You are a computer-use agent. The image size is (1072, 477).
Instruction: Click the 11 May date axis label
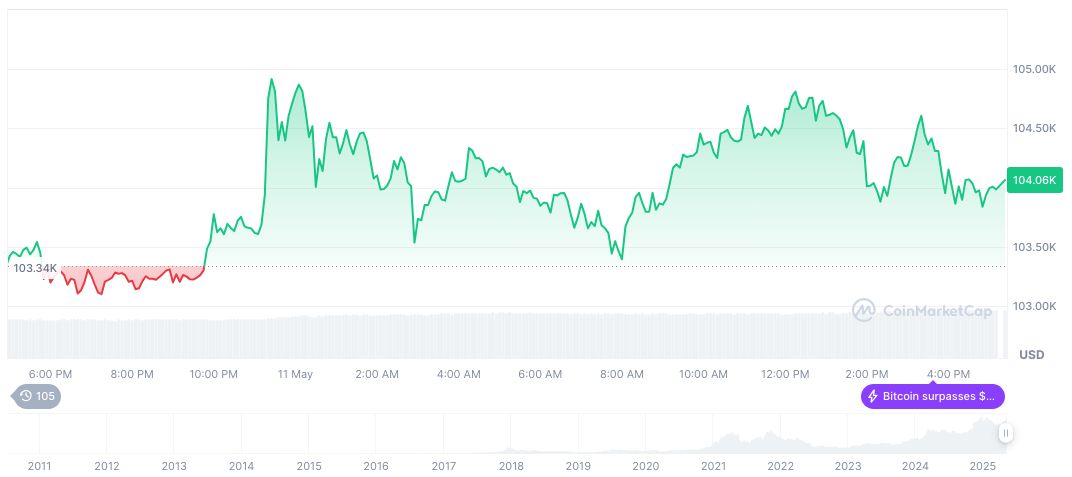[295, 374]
